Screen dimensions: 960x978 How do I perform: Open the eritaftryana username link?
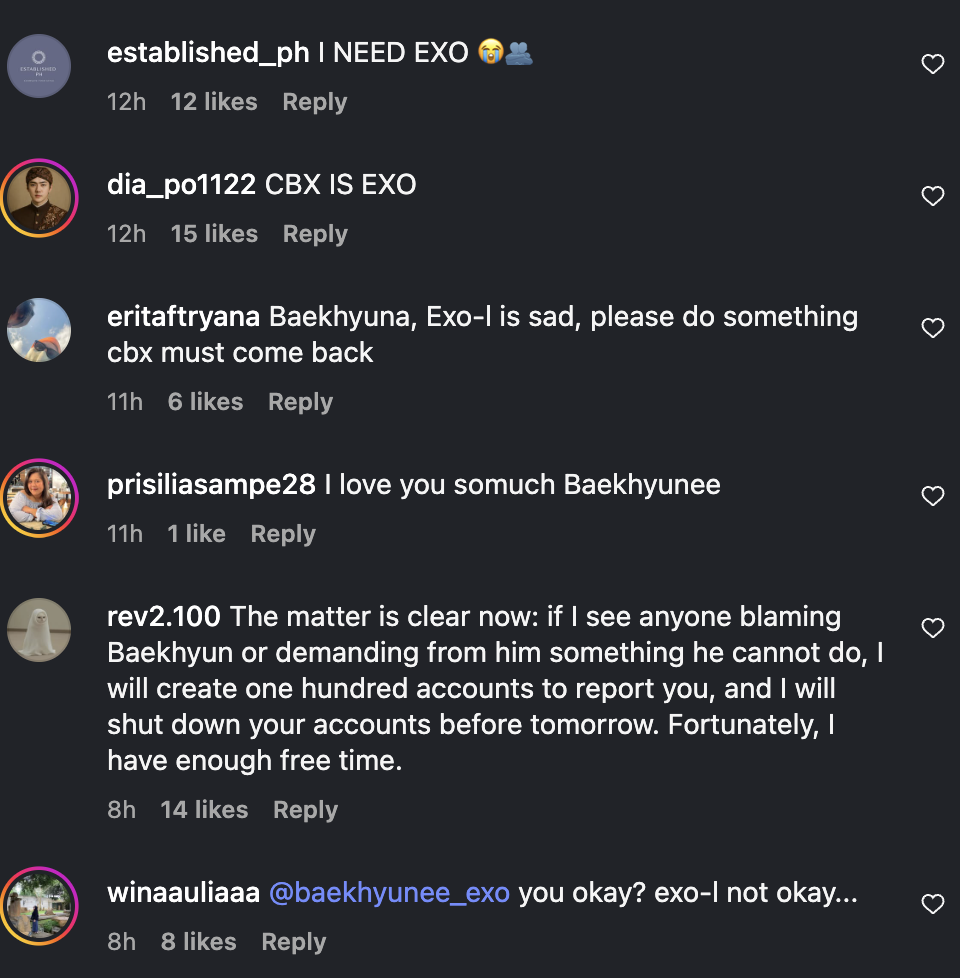(x=183, y=317)
